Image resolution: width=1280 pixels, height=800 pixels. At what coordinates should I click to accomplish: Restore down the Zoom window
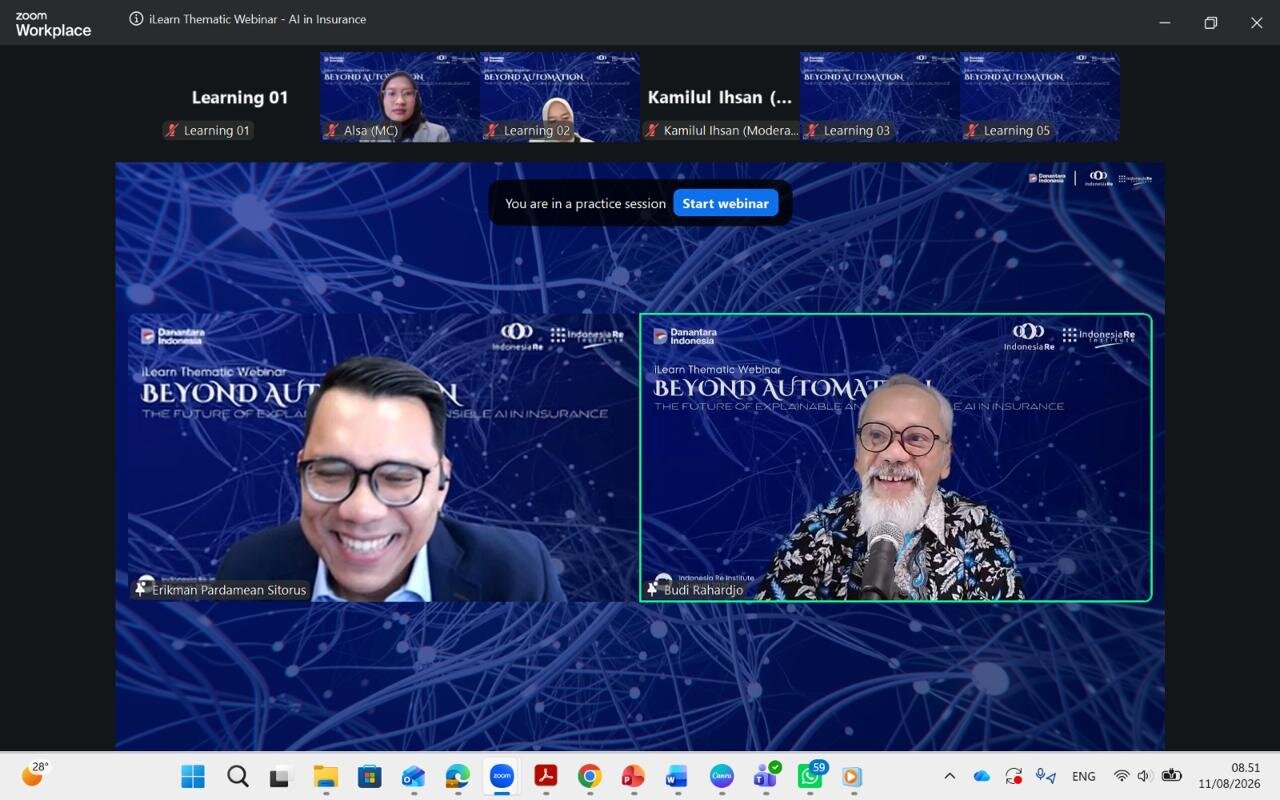tap(1210, 22)
